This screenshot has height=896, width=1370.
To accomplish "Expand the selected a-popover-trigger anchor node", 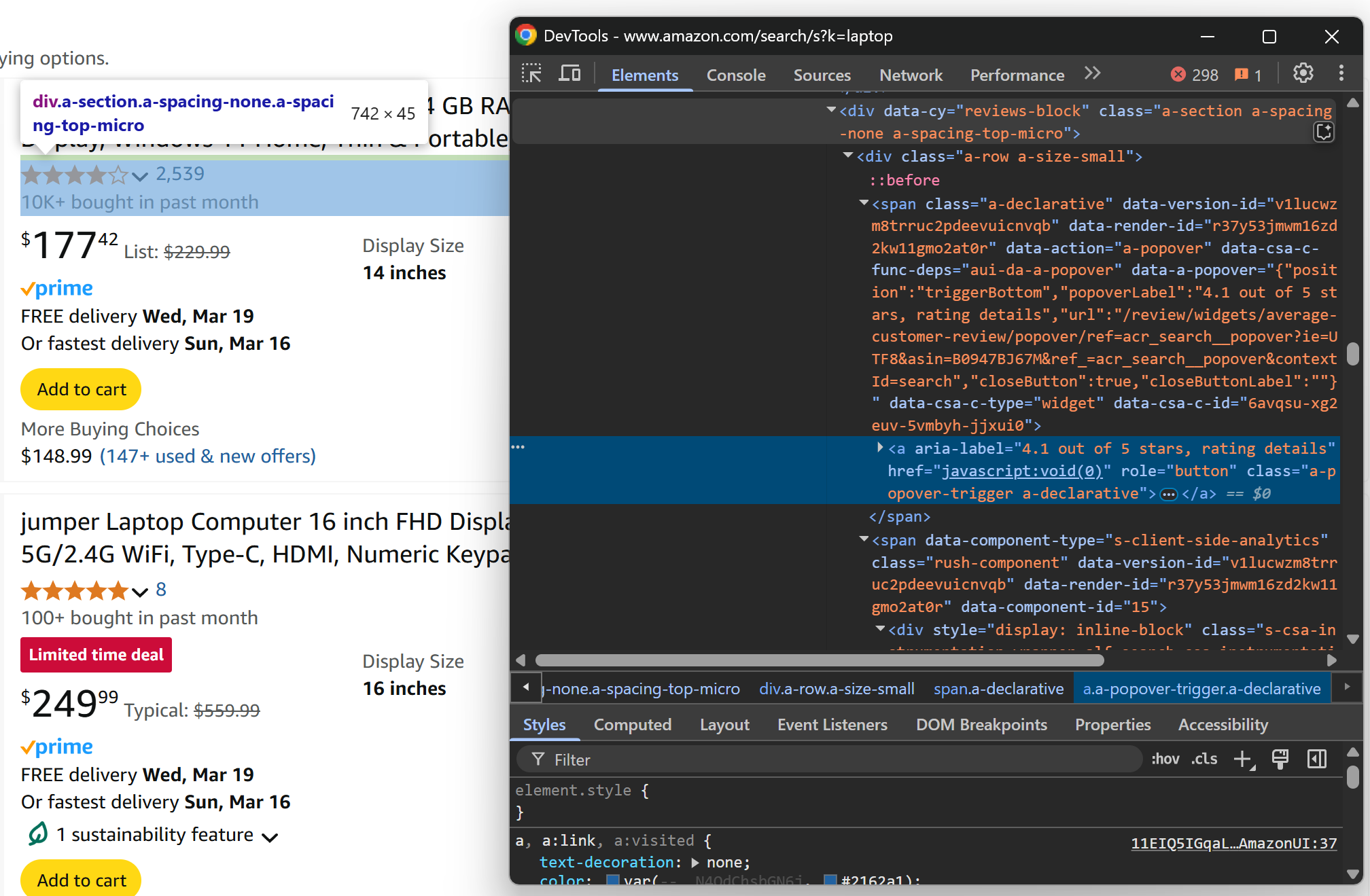I will point(880,448).
